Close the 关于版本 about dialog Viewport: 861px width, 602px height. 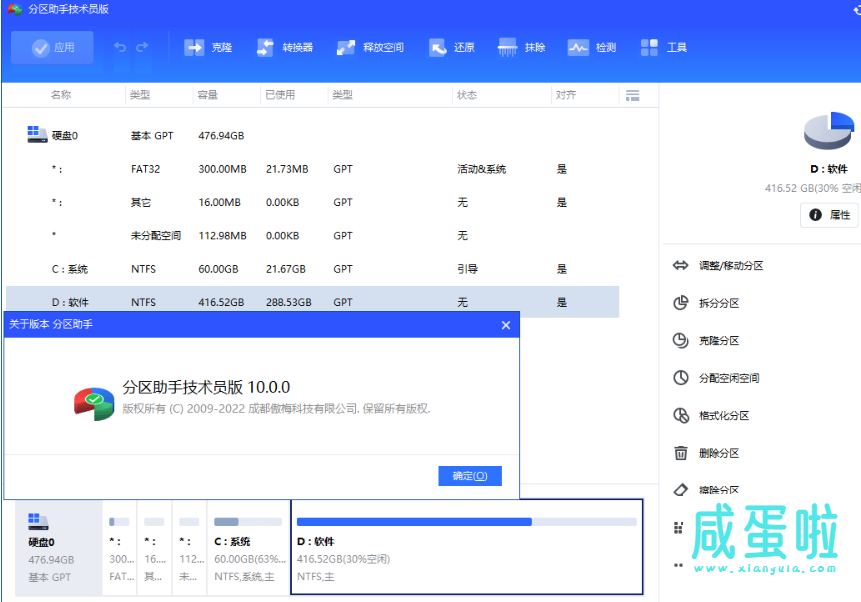click(506, 325)
